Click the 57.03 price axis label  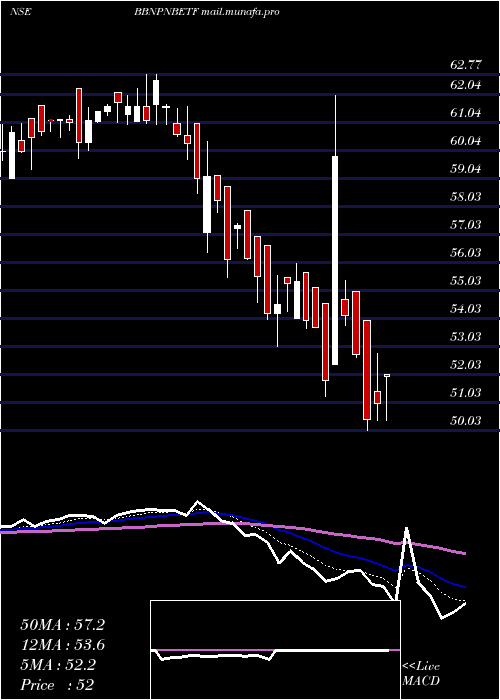[x=466, y=225]
